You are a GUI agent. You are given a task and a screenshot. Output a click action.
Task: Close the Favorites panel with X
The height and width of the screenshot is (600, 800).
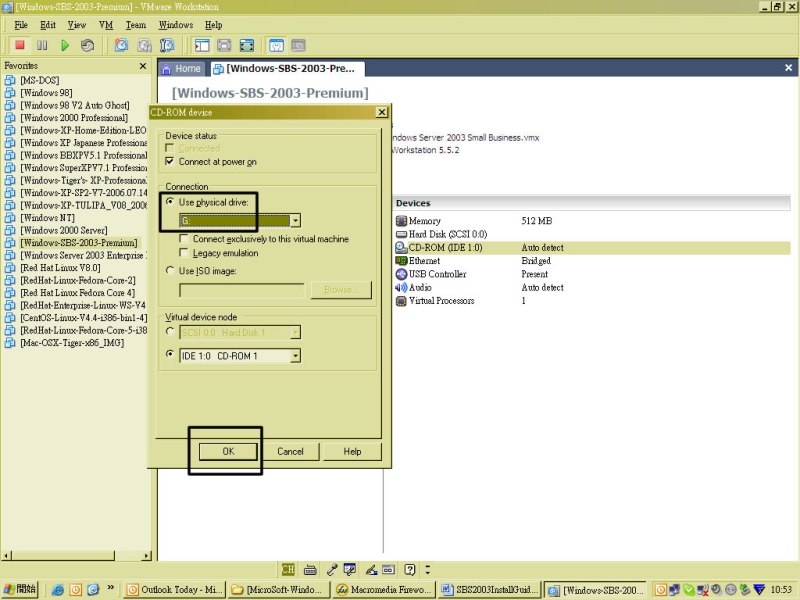point(143,66)
